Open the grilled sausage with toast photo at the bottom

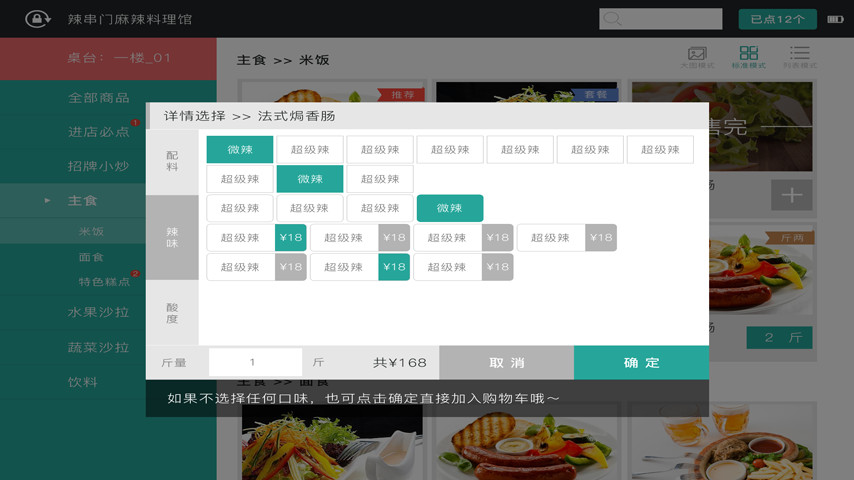point(527,442)
